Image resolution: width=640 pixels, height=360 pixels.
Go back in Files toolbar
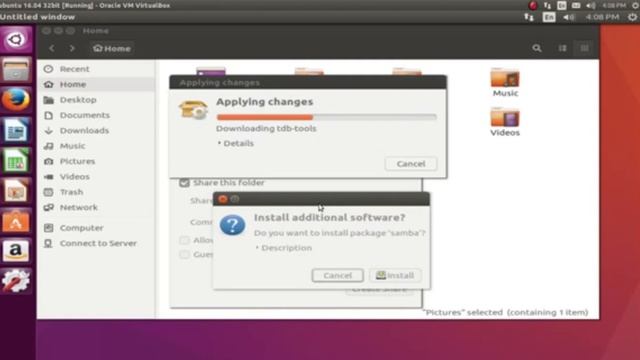[x=52, y=48]
